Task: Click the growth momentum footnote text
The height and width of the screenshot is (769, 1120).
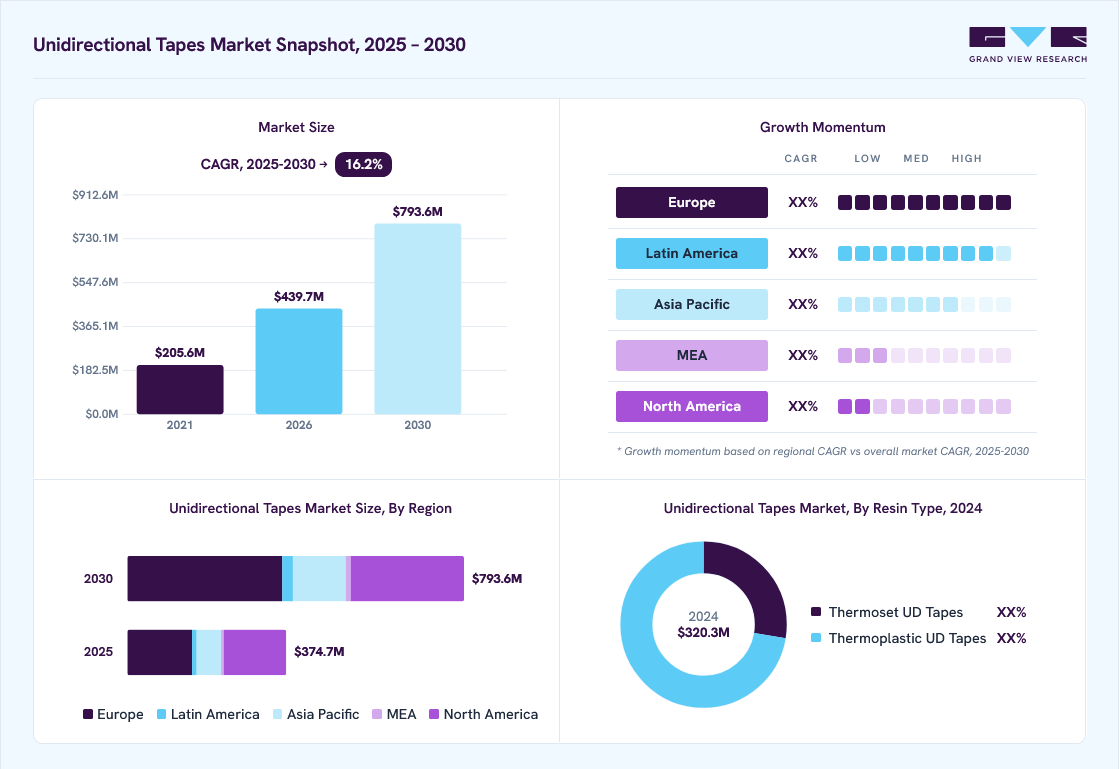Action: (823, 451)
